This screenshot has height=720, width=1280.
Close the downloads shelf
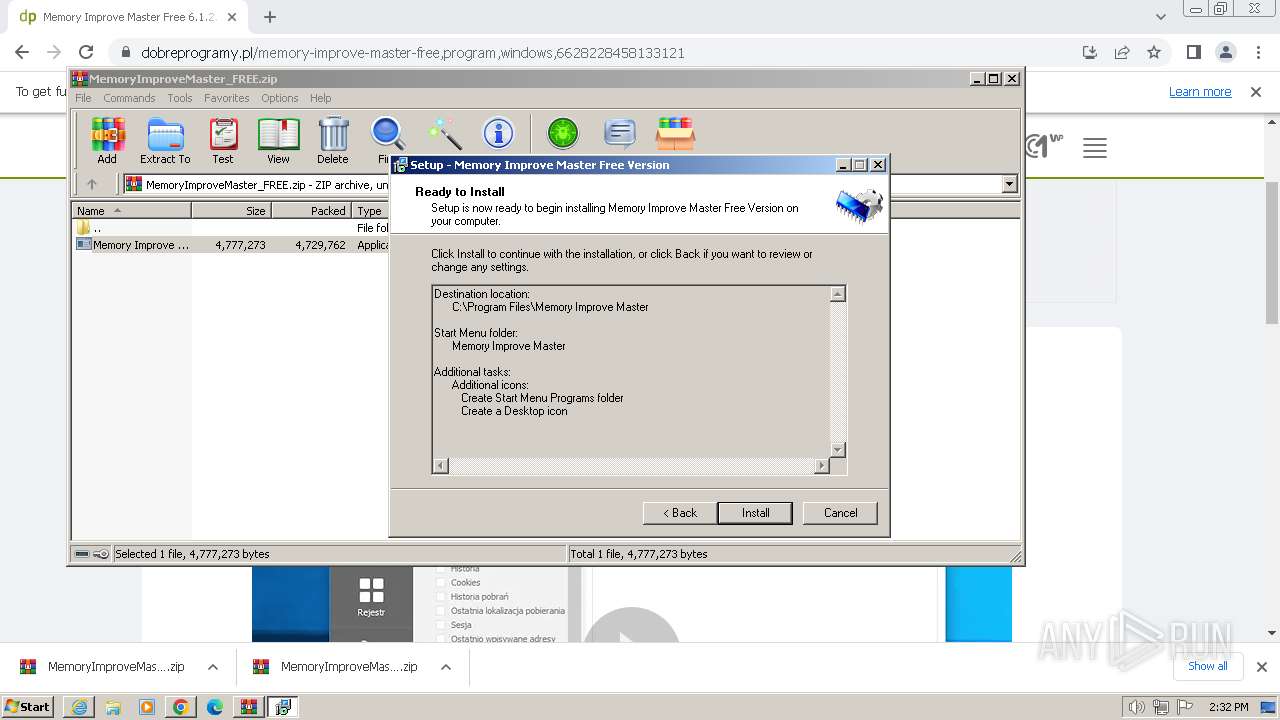[x=1262, y=667]
